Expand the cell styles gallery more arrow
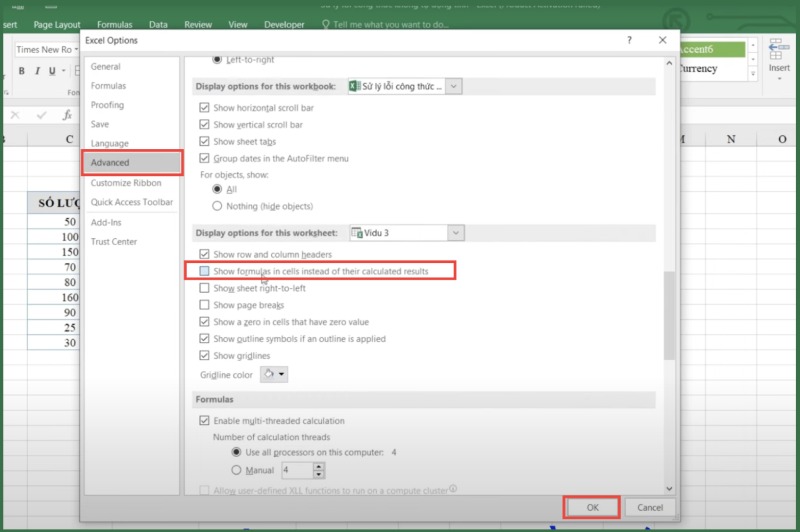 (753, 73)
